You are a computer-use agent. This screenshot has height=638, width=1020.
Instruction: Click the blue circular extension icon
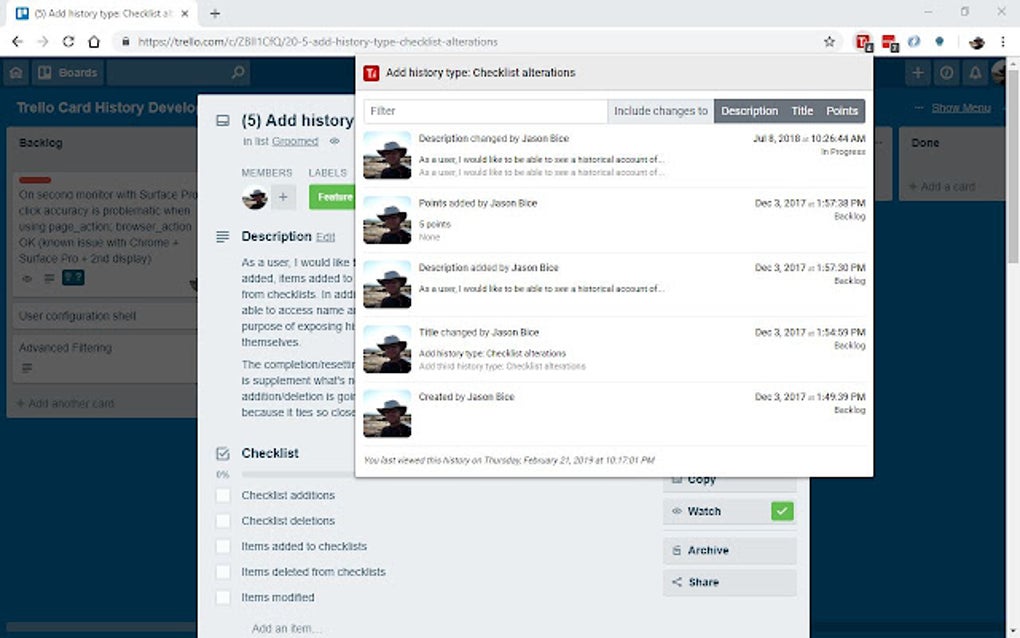click(x=915, y=42)
